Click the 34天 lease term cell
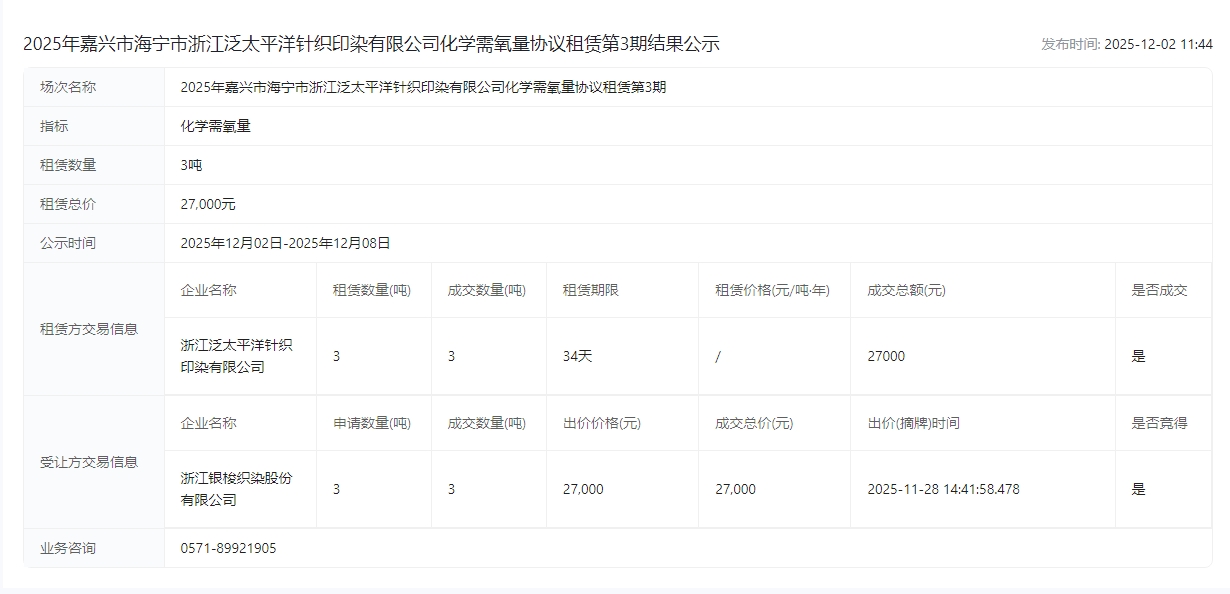 577,356
